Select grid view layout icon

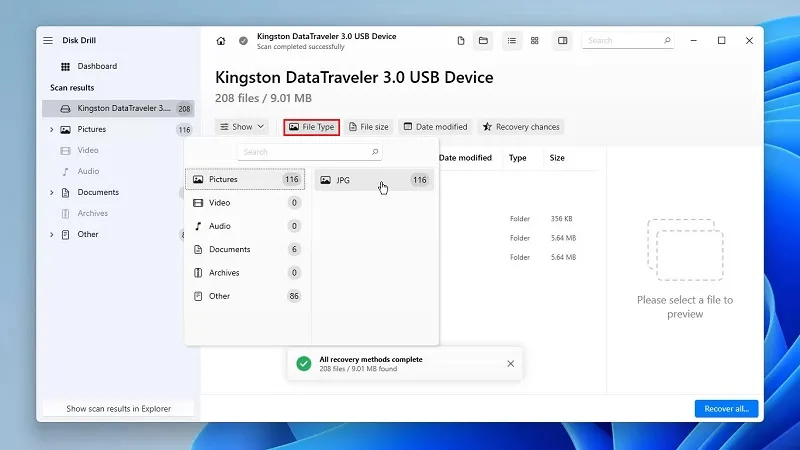coord(535,41)
